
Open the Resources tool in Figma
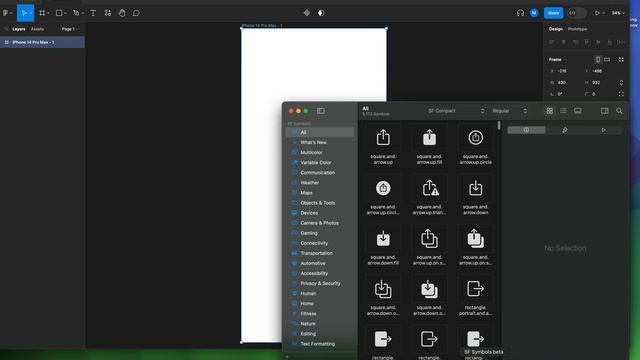107,13
